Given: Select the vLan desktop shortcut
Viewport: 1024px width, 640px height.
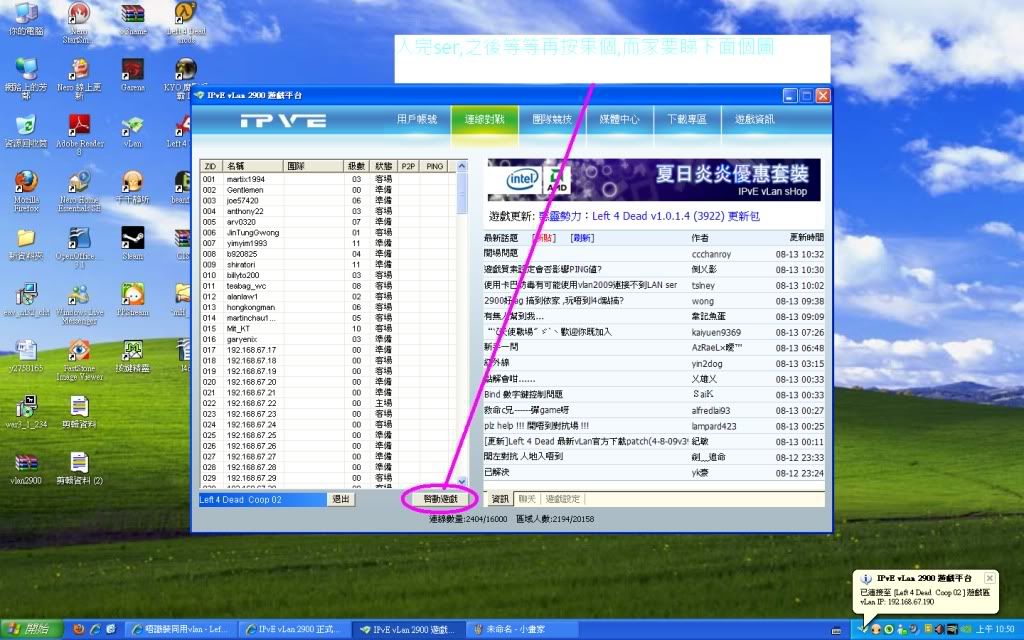Looking at the screenshot, I should [x=133, y=131].
